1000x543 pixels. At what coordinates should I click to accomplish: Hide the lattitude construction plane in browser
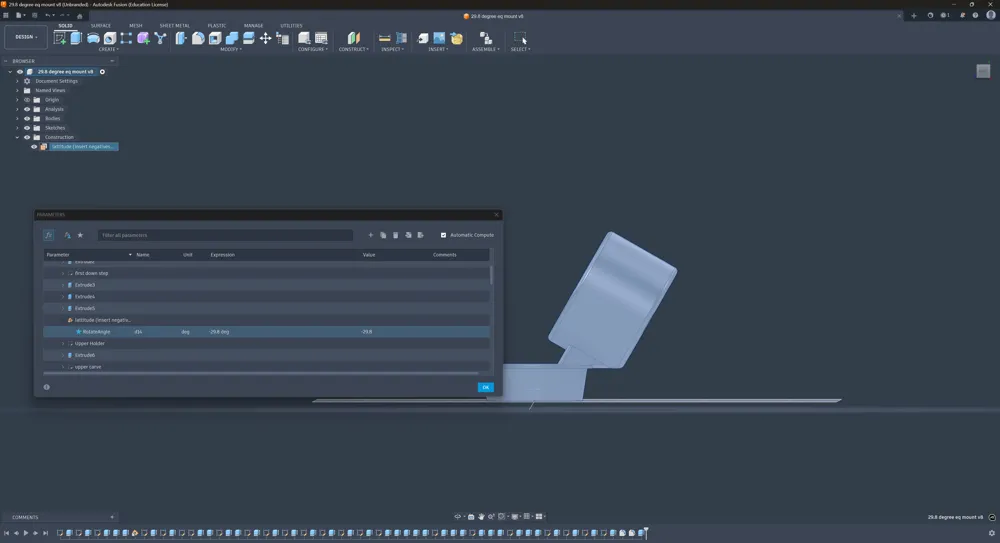(34, 147)
